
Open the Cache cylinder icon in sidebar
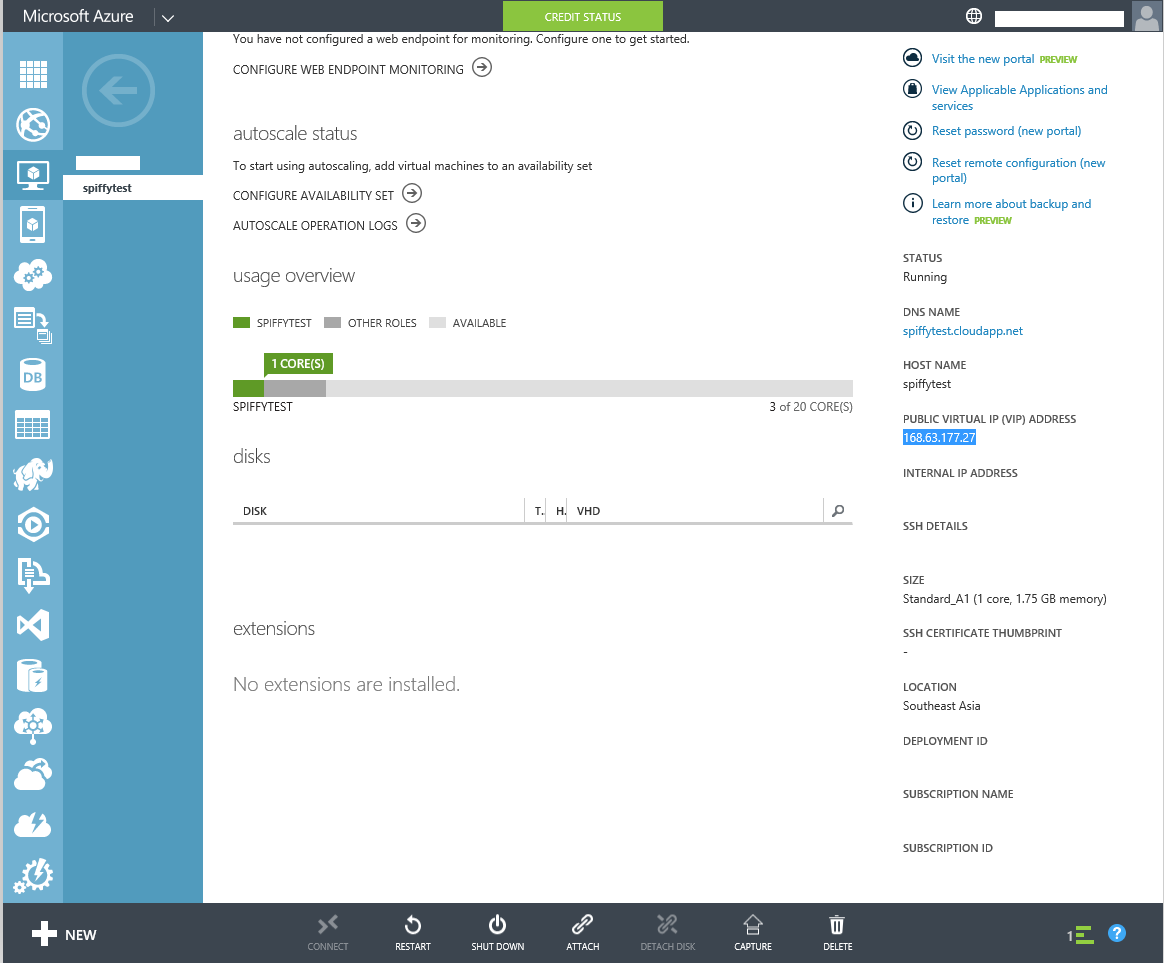pos(33,676)
